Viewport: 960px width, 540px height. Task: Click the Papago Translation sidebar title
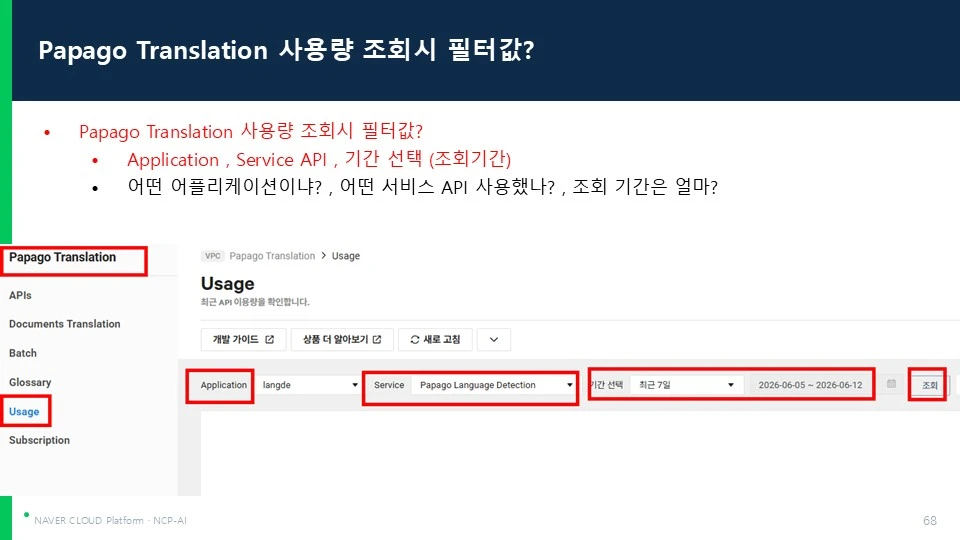click(62, 257)
